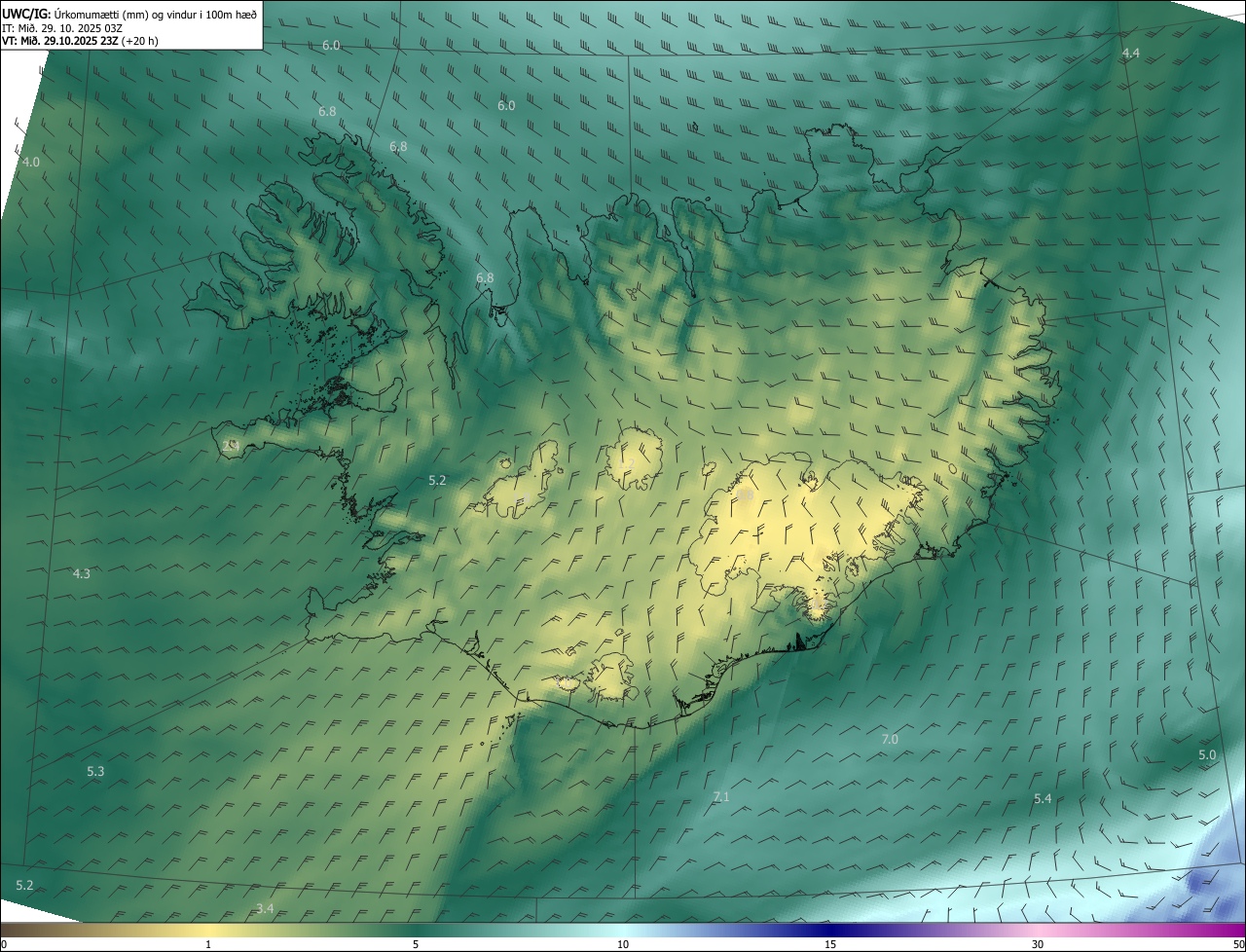This screenshot has width=1246, height=952.
Task: Click the '15' tick on the color scale
Action: tap(830, 945)
